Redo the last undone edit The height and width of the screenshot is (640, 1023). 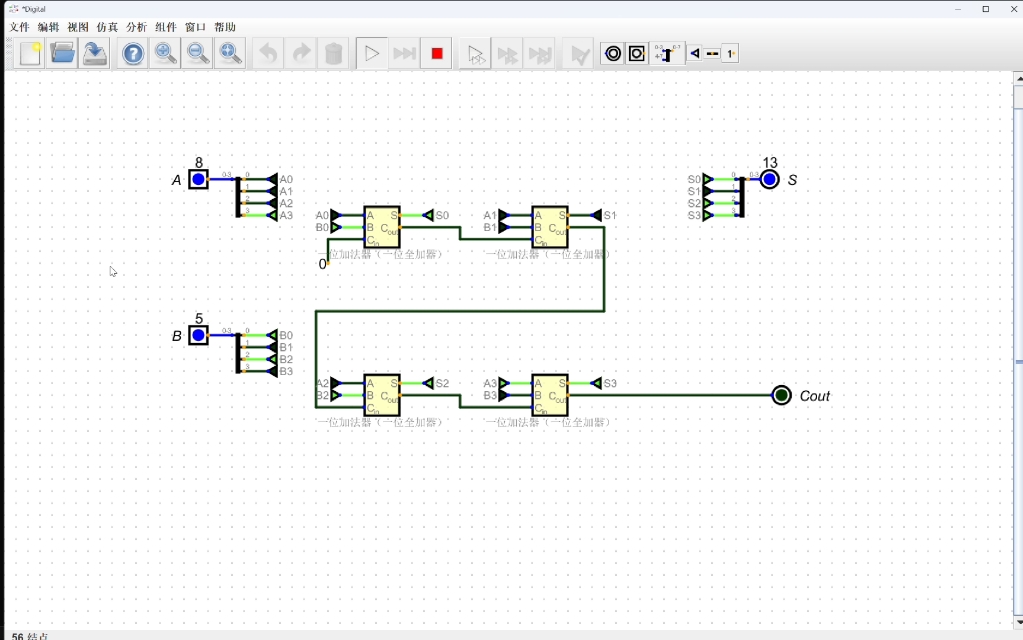pyautogui.click(x=301, y=53)
